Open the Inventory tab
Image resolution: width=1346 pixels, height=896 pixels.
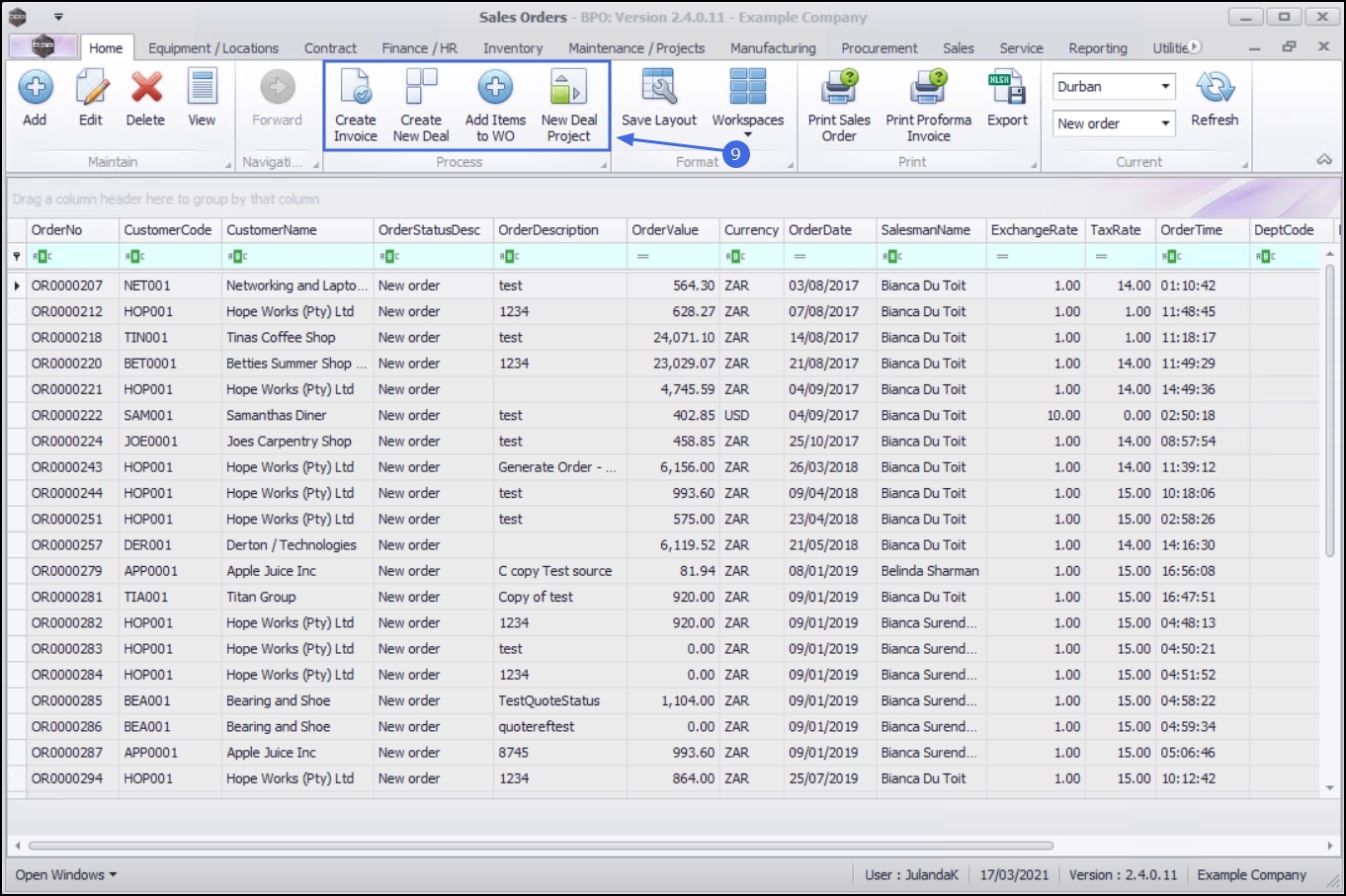coord(513,48)
